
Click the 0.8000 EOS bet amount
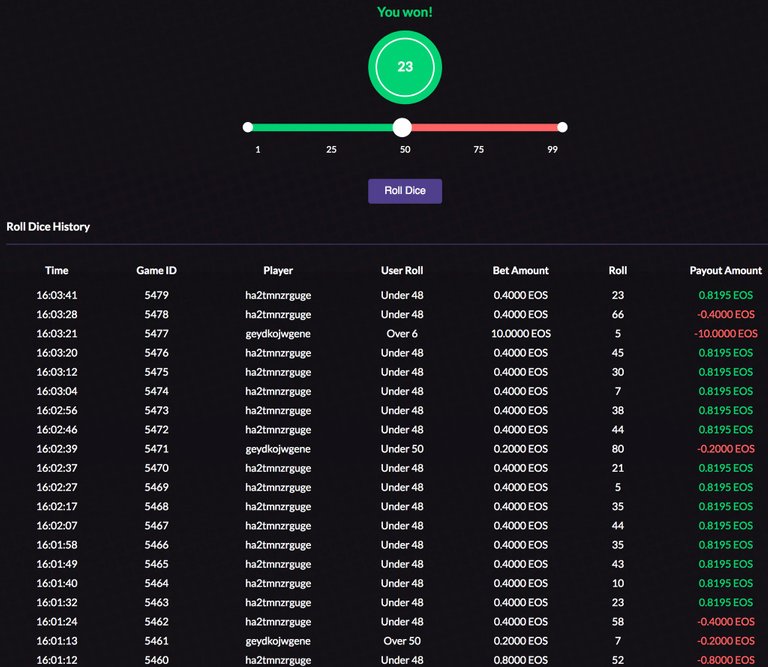(520, 660)
